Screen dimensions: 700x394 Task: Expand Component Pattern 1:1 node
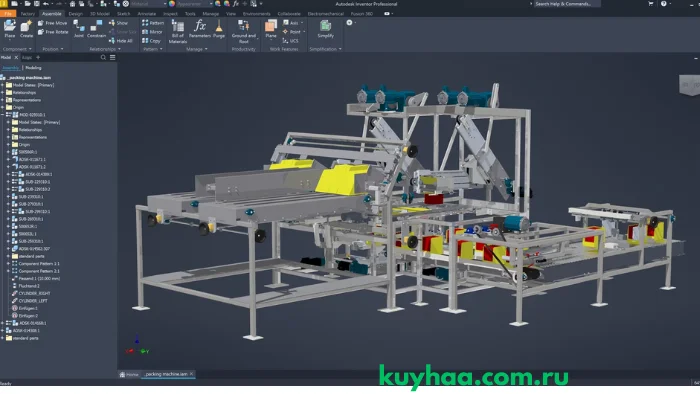point(8,264)
